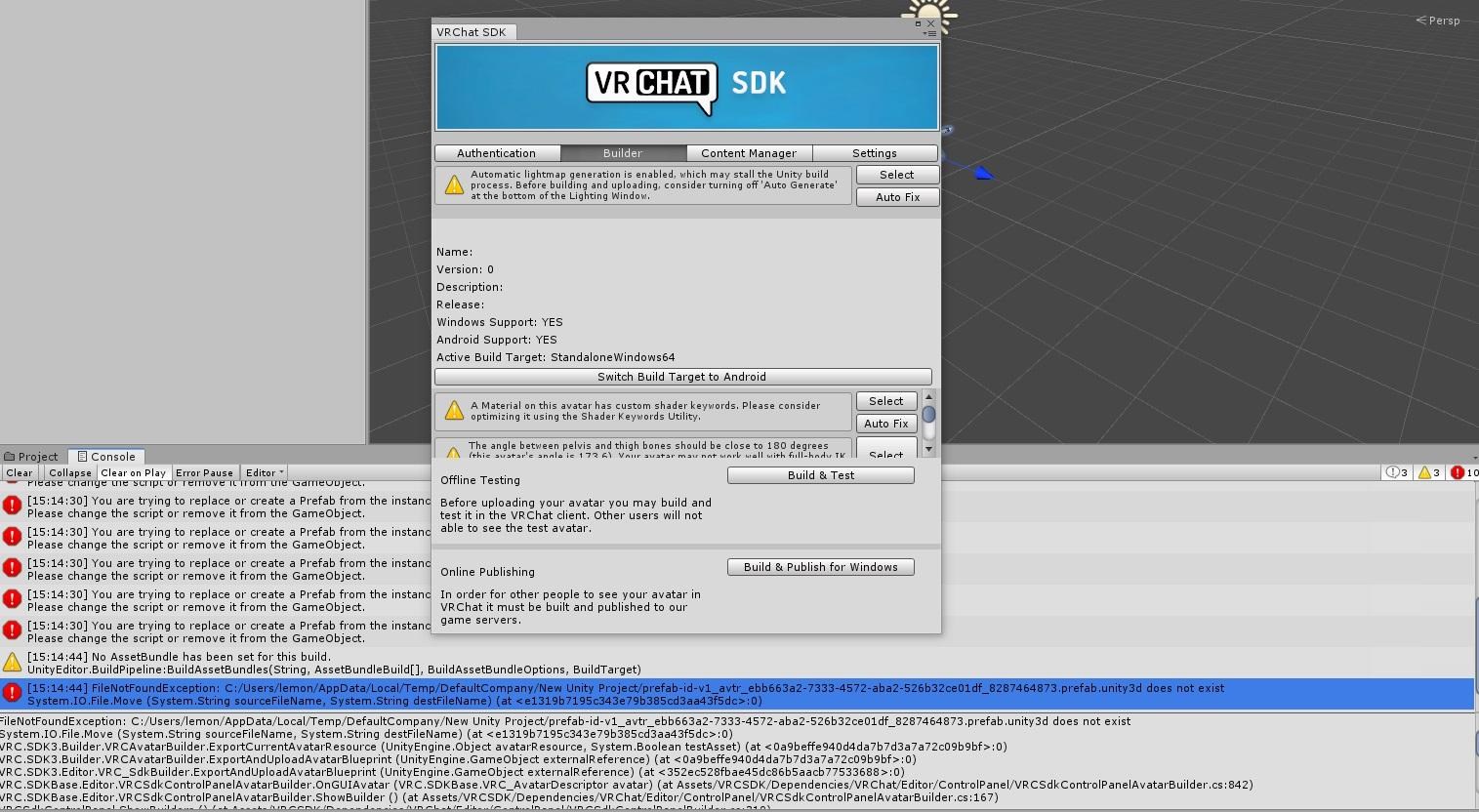
Task: Open the VRChat SDK window options menu icon
Action: (x=930, y=34)
